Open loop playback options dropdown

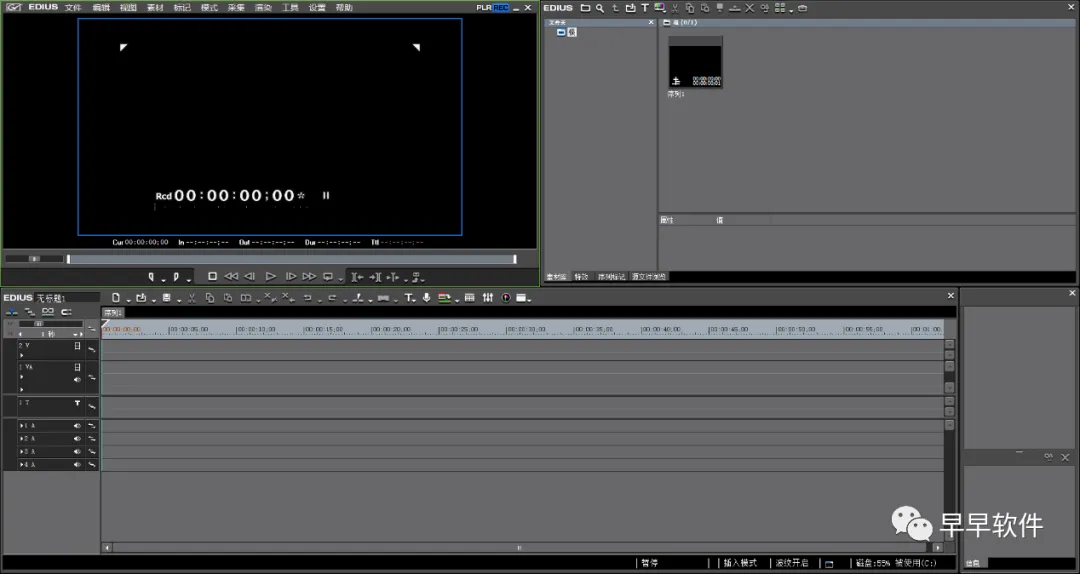(340, 280)
